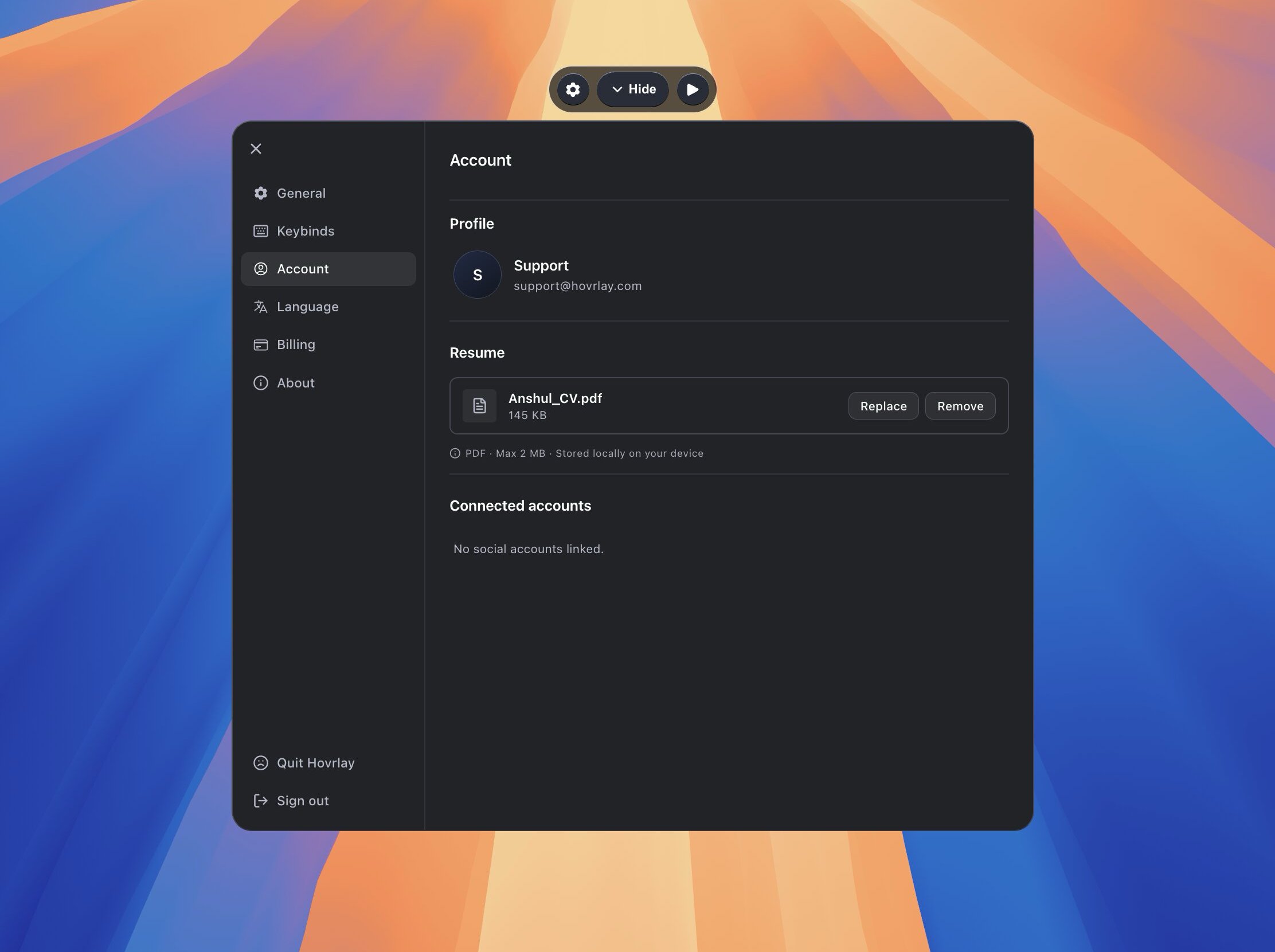Click the Connected accounts heading

[520, 506]
